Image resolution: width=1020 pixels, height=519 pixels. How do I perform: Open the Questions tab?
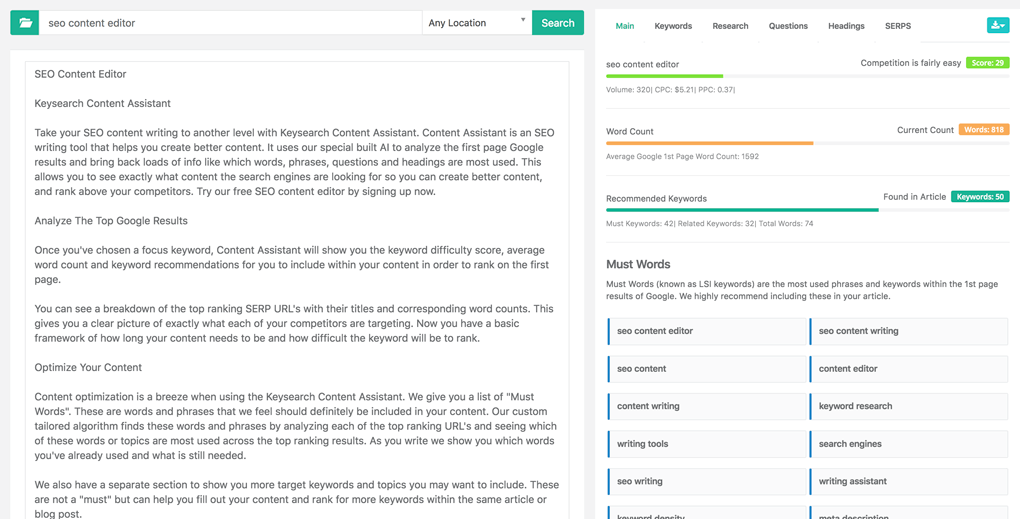pos(788,26)
